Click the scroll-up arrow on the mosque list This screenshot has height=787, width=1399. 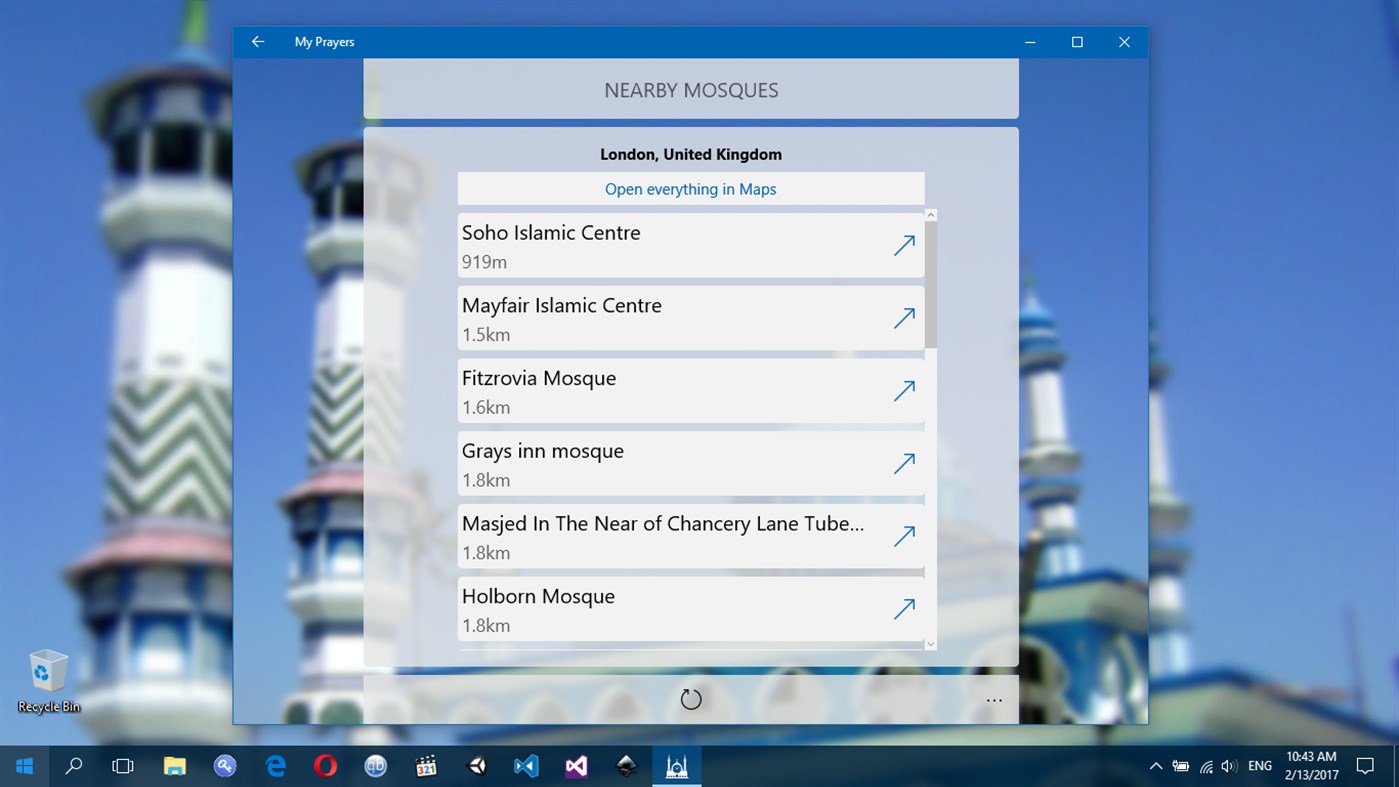point(930,214)
